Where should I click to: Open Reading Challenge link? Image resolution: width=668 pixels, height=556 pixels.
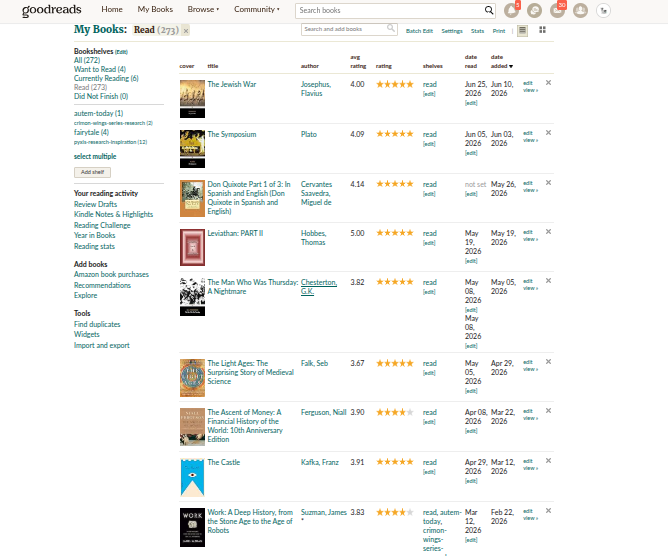(x=102, y=225)
